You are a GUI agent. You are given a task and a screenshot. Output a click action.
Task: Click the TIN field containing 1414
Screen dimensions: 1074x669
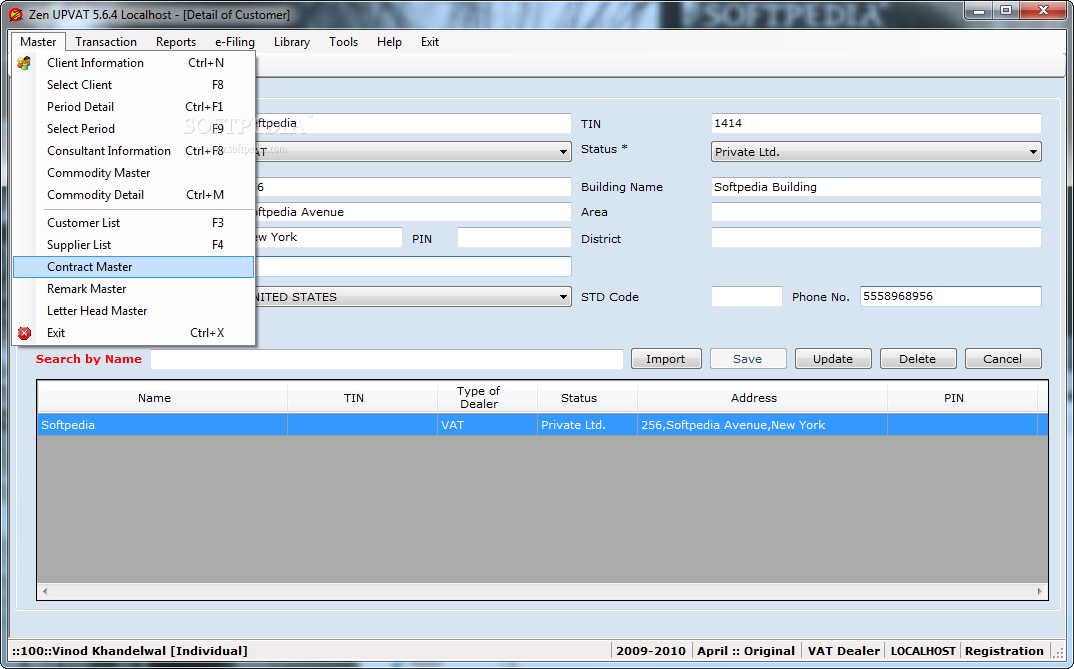[876, 123]
